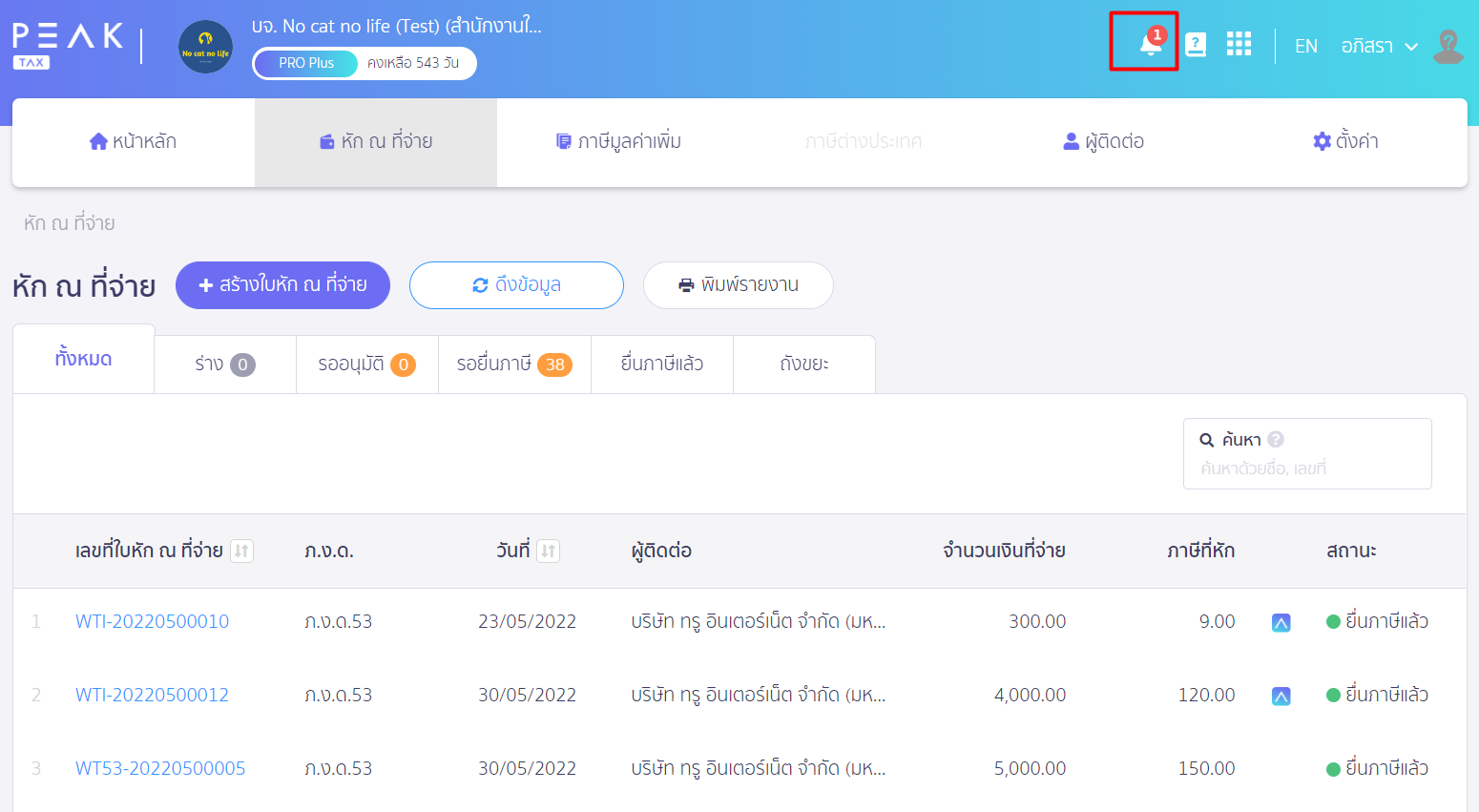Click amount 4,000.00 cell
Screen dimensions: 1479x812
pyautogui.click(x=1030, y=695)
